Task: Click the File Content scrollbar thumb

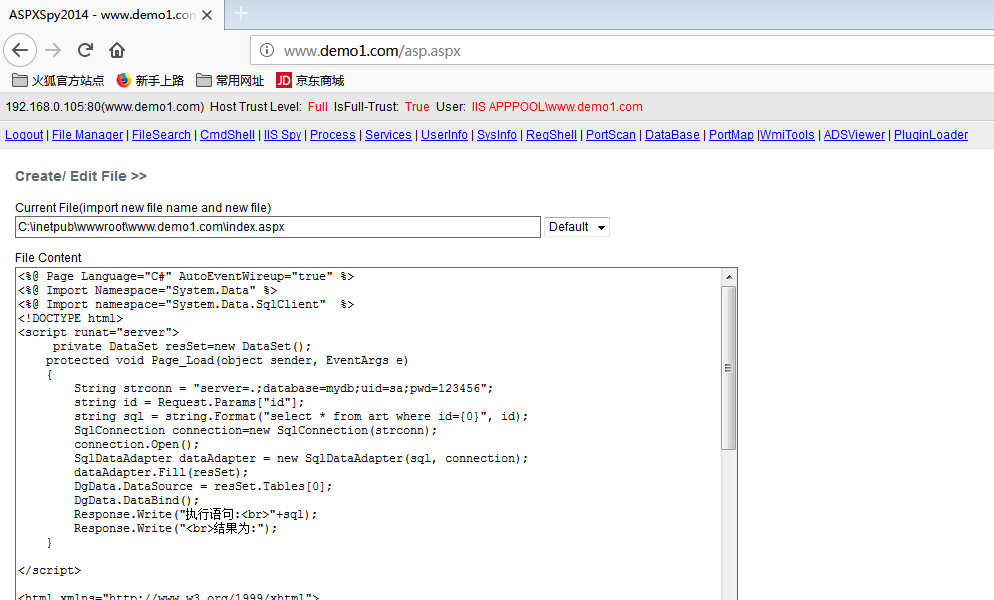Action: tap(729, 368)
